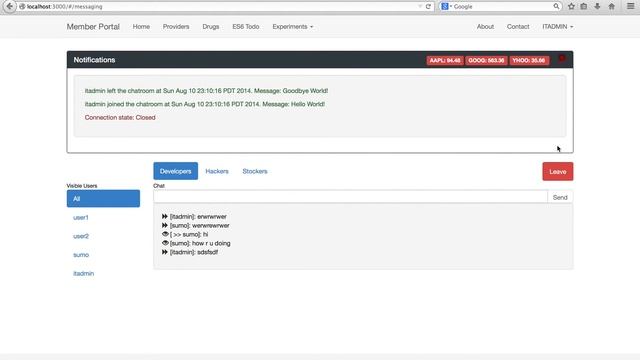Send the chat message
The image size is (640, 360).
(560, 197)
